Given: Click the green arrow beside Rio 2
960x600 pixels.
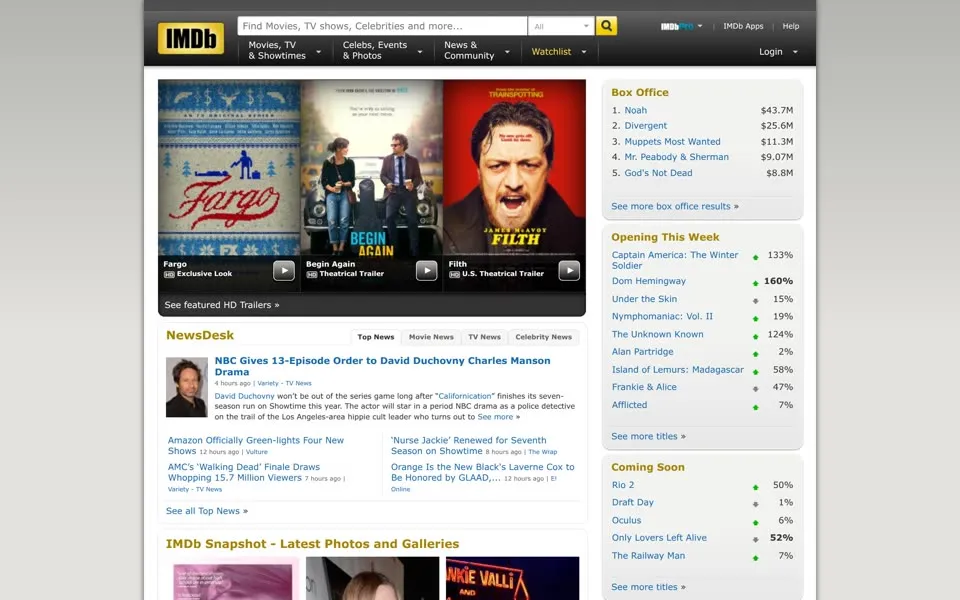Looking at the screenshot, I should [756, 487].
